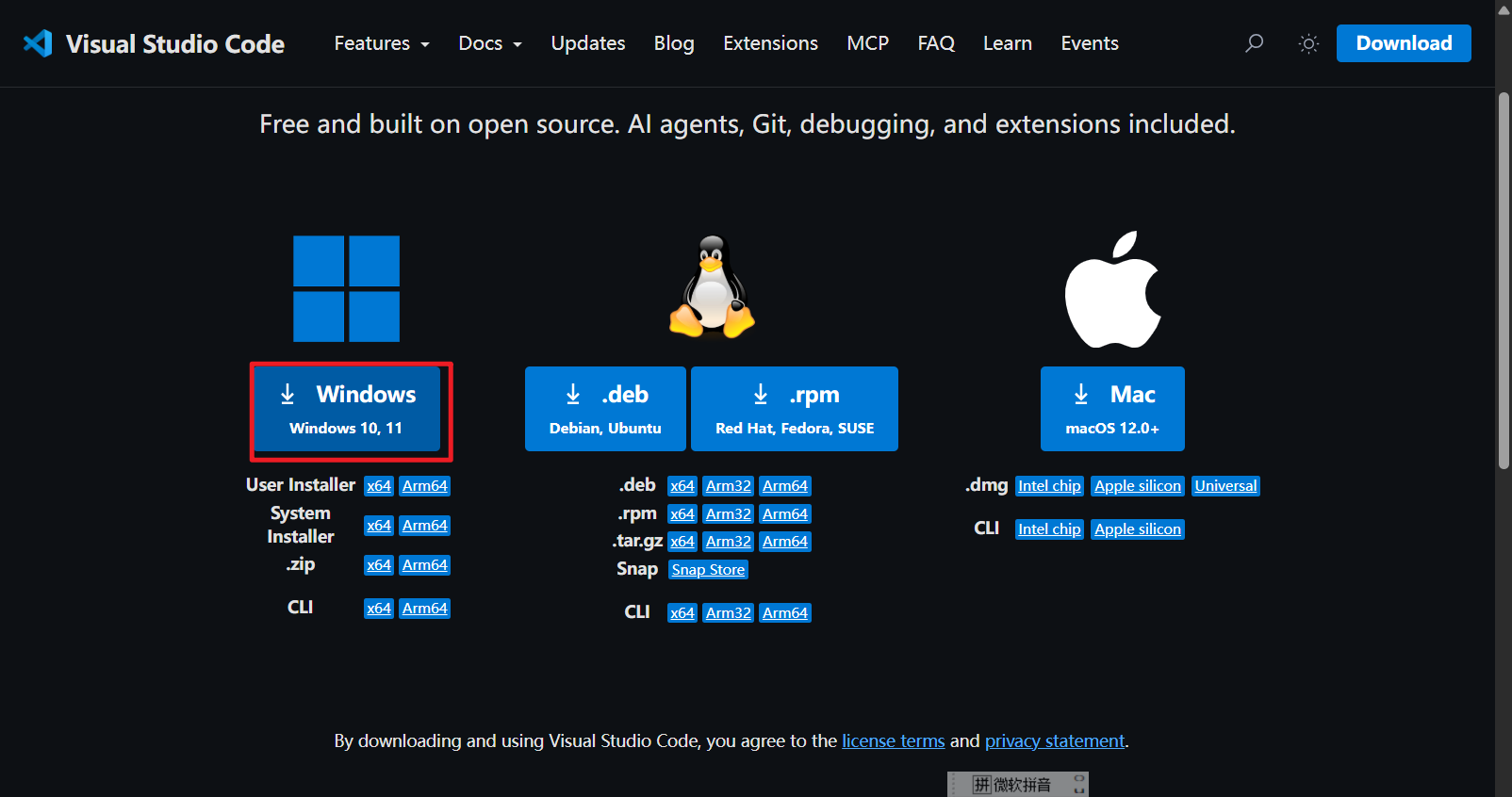The height and width of the screenshot is (797, 1512).
Task: Expand the Features dropdown menu
Action: click(x=382, y=43)
